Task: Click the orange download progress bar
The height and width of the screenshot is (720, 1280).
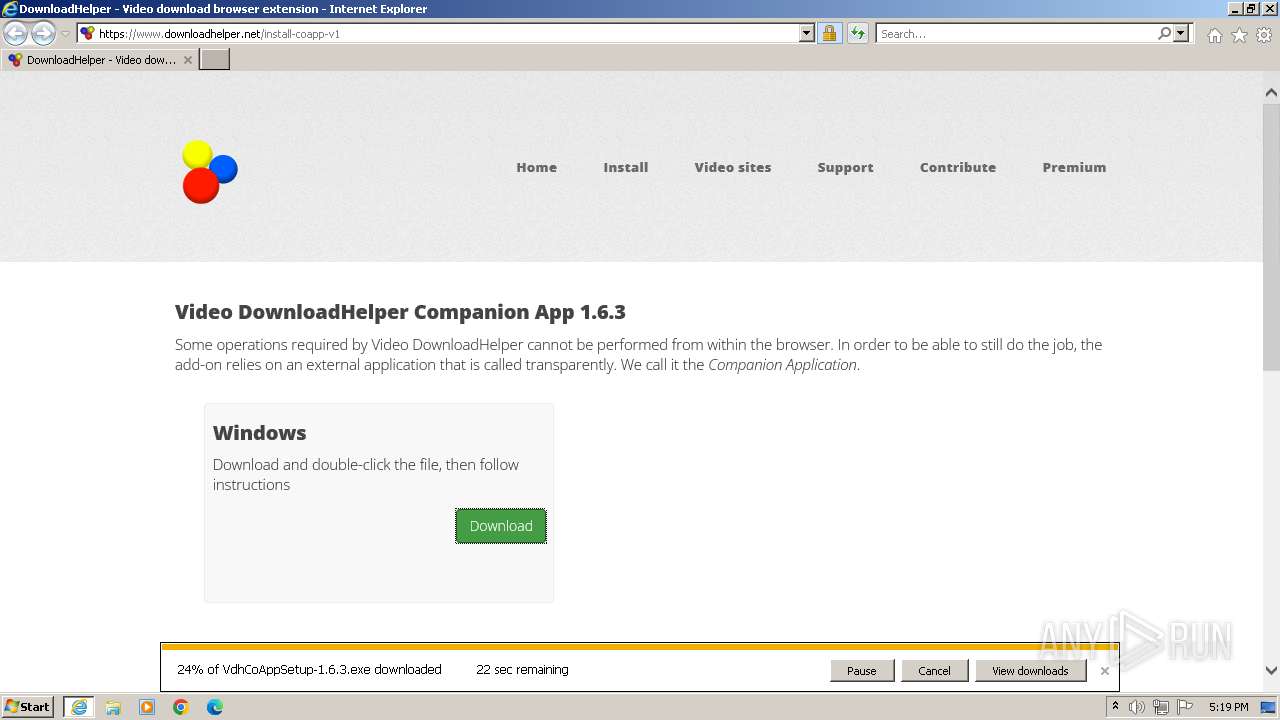Action: coord(639,647)
